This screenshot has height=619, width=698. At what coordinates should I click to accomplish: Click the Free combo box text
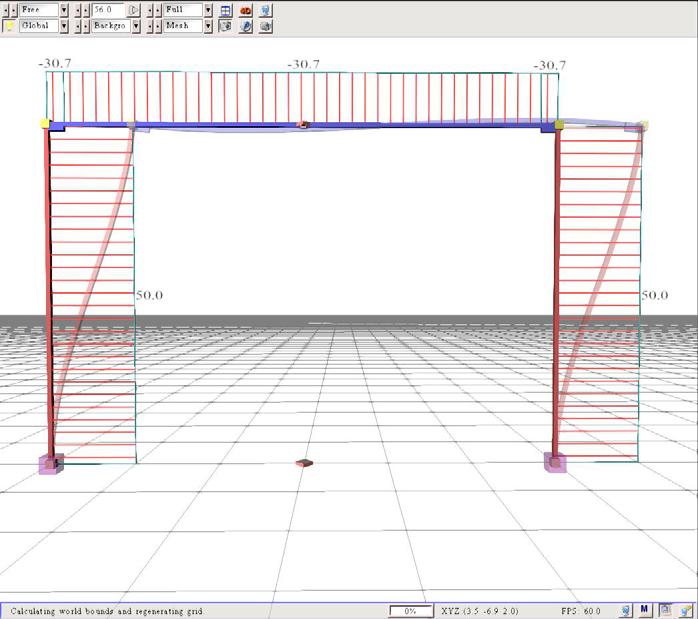coord(39,10)
